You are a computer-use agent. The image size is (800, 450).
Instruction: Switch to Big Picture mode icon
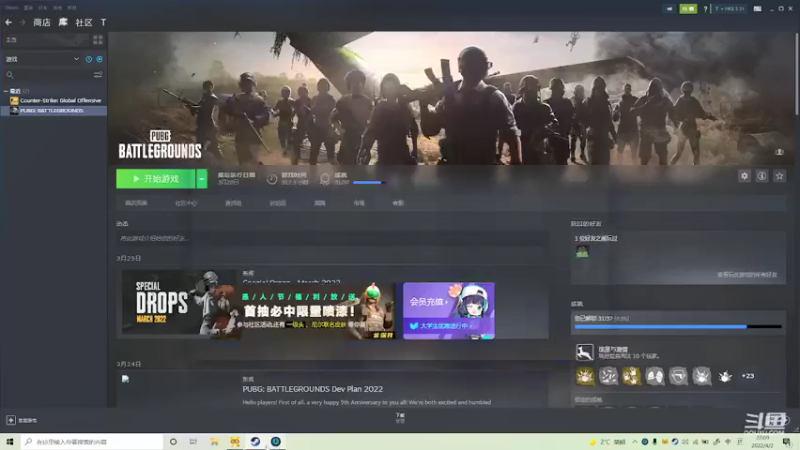tap(758, 9)
